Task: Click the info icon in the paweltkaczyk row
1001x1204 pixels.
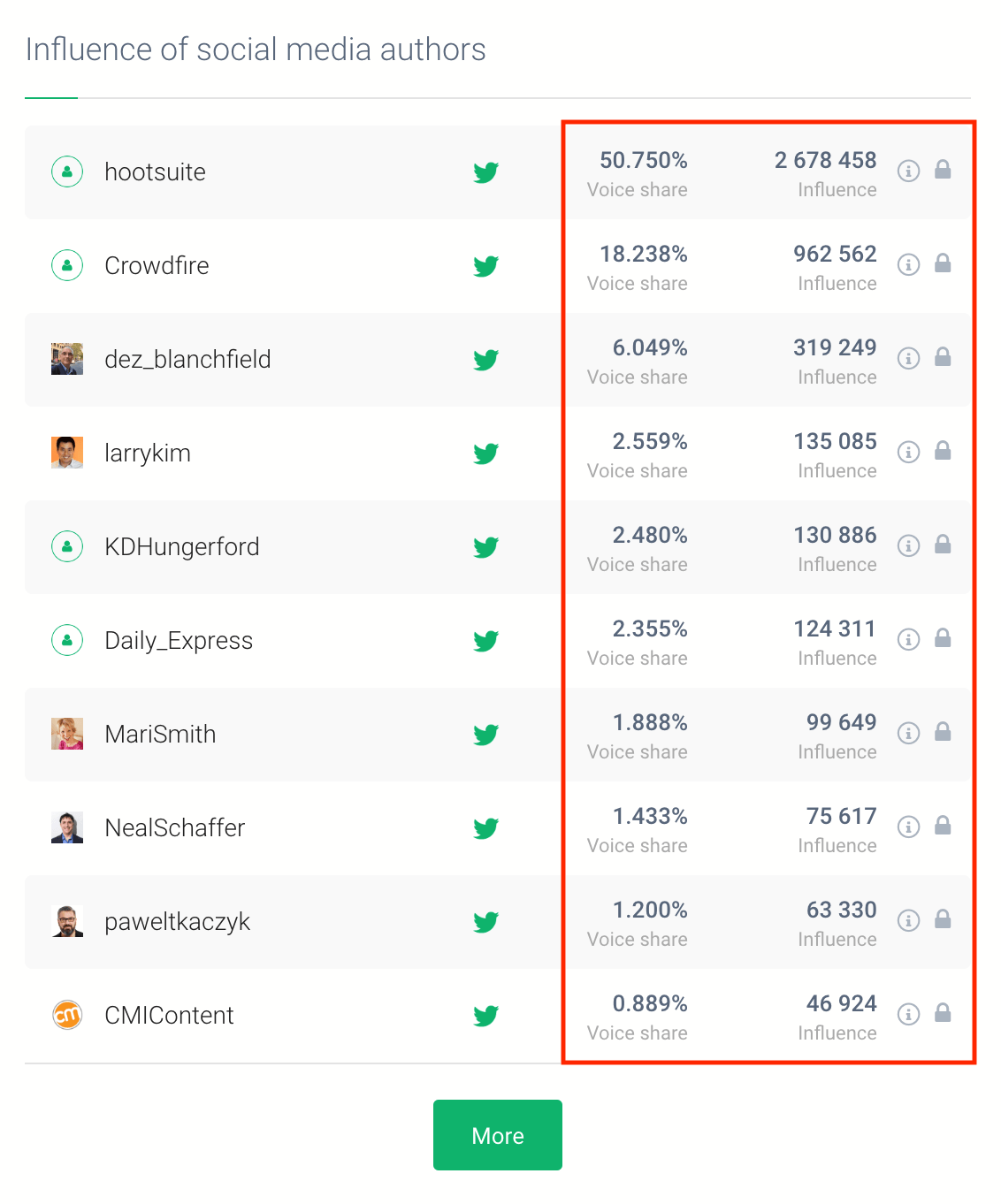Action: [908, 921]
